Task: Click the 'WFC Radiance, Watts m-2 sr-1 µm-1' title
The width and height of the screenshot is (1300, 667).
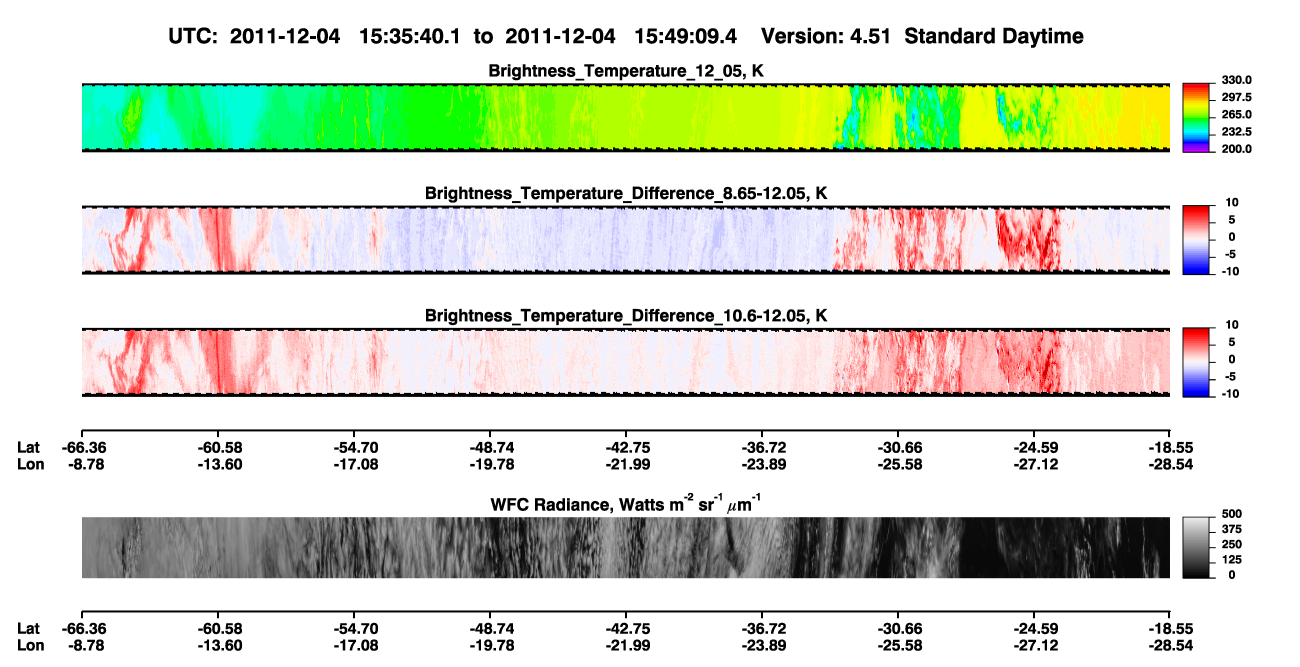Action: pyautogui.click(x=626, y=503)
